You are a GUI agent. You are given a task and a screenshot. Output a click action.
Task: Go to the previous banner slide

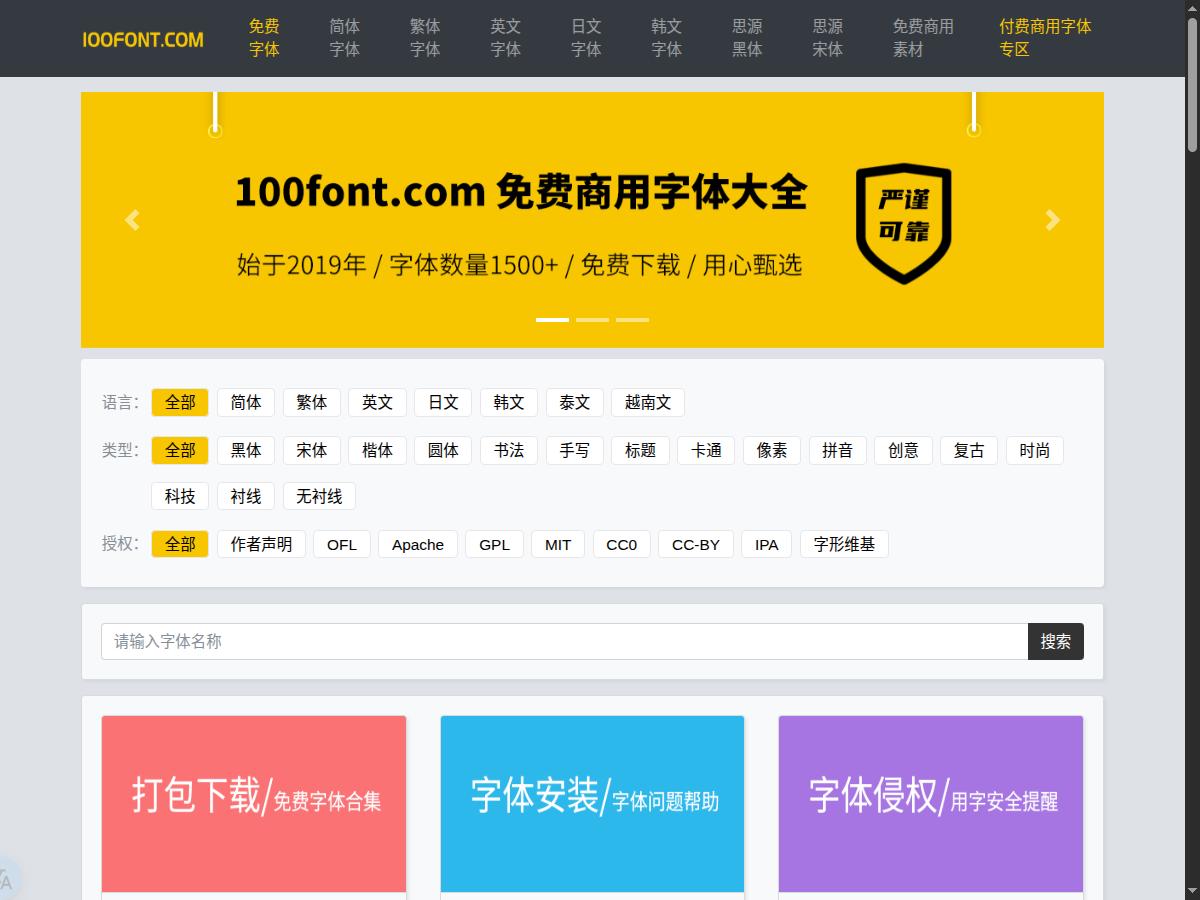click(132, 220)
